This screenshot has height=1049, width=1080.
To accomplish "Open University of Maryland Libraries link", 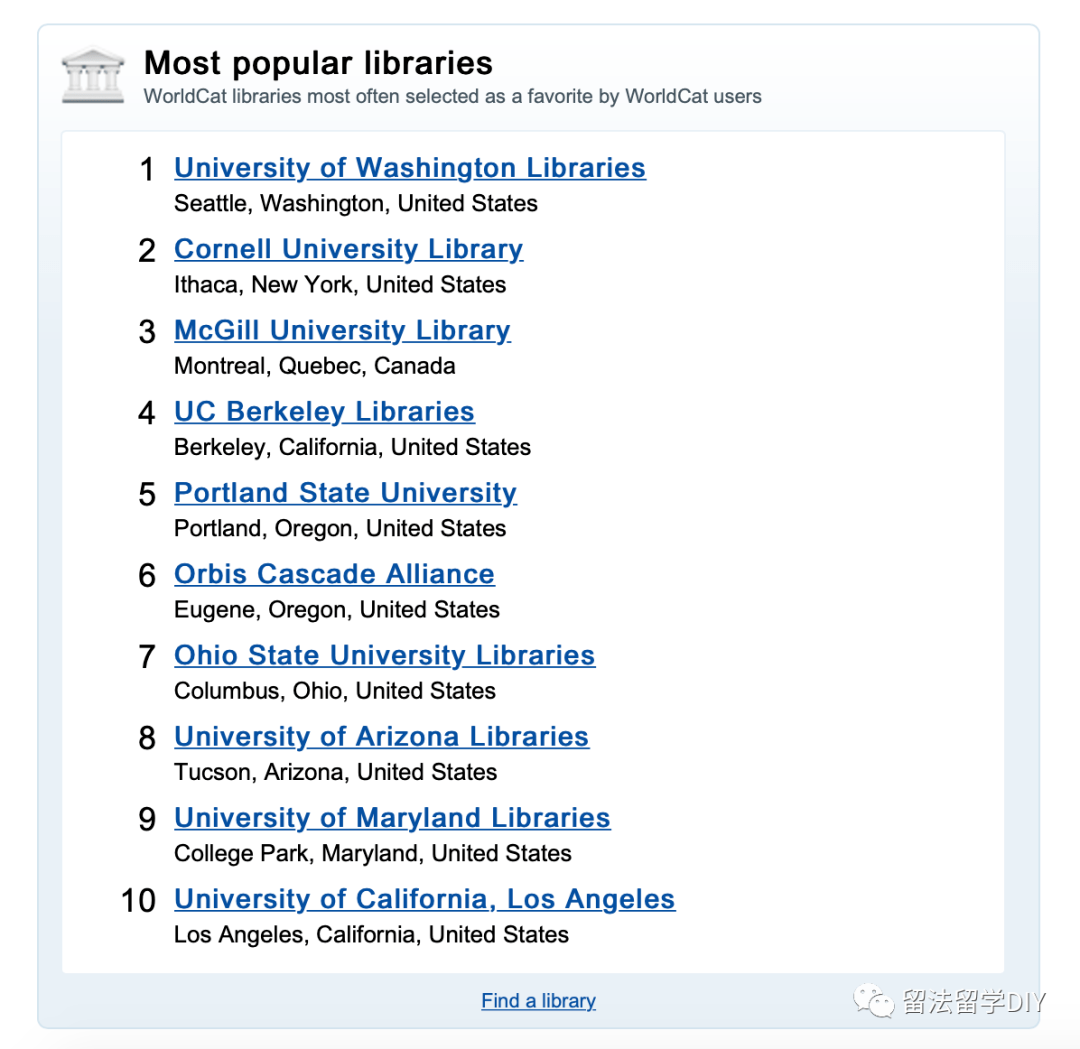I will coord(392,817).
